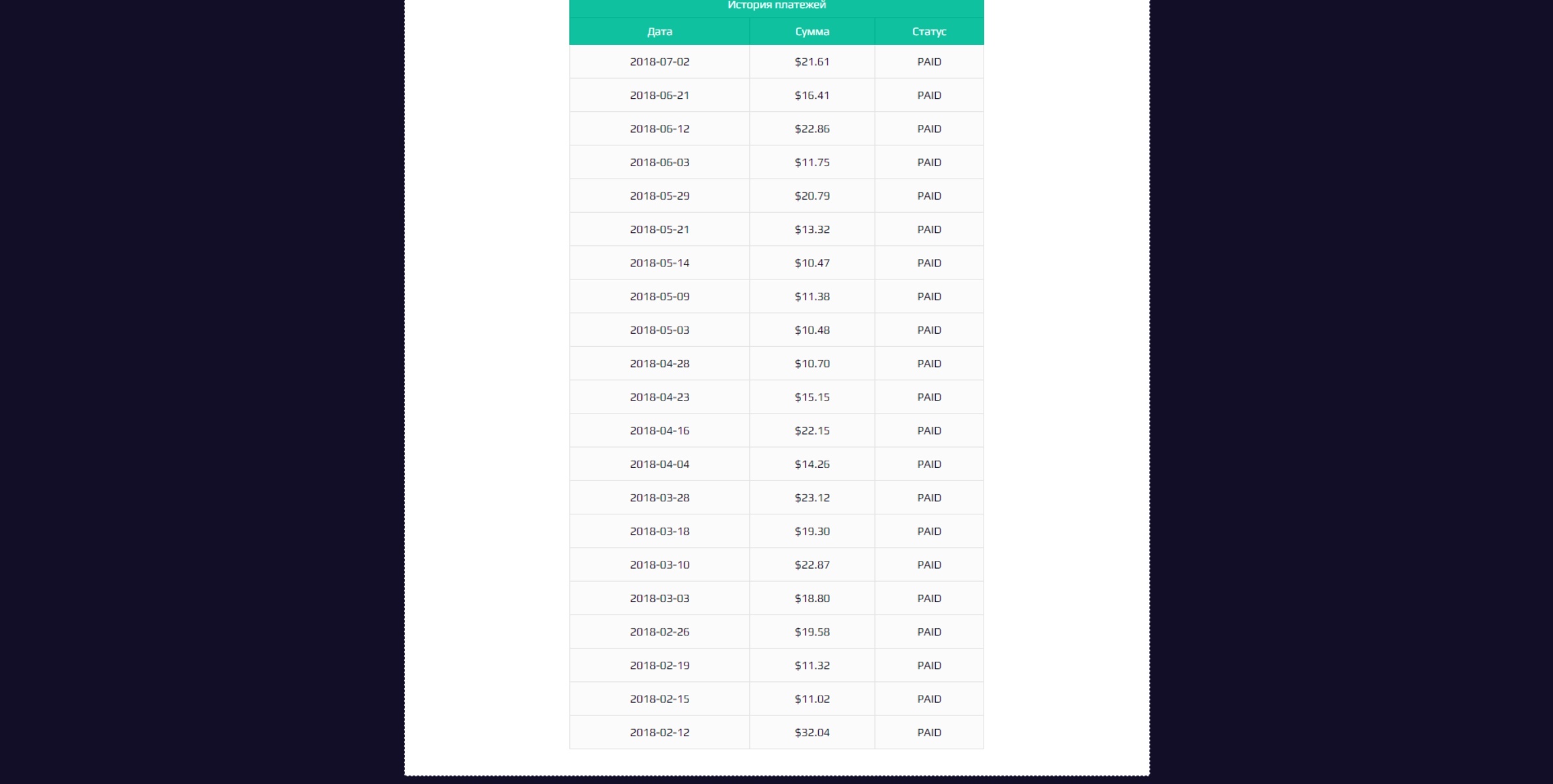1553x784 pixels.
Task: Click the $16.41 payment amount
Action: coord(812,95)
